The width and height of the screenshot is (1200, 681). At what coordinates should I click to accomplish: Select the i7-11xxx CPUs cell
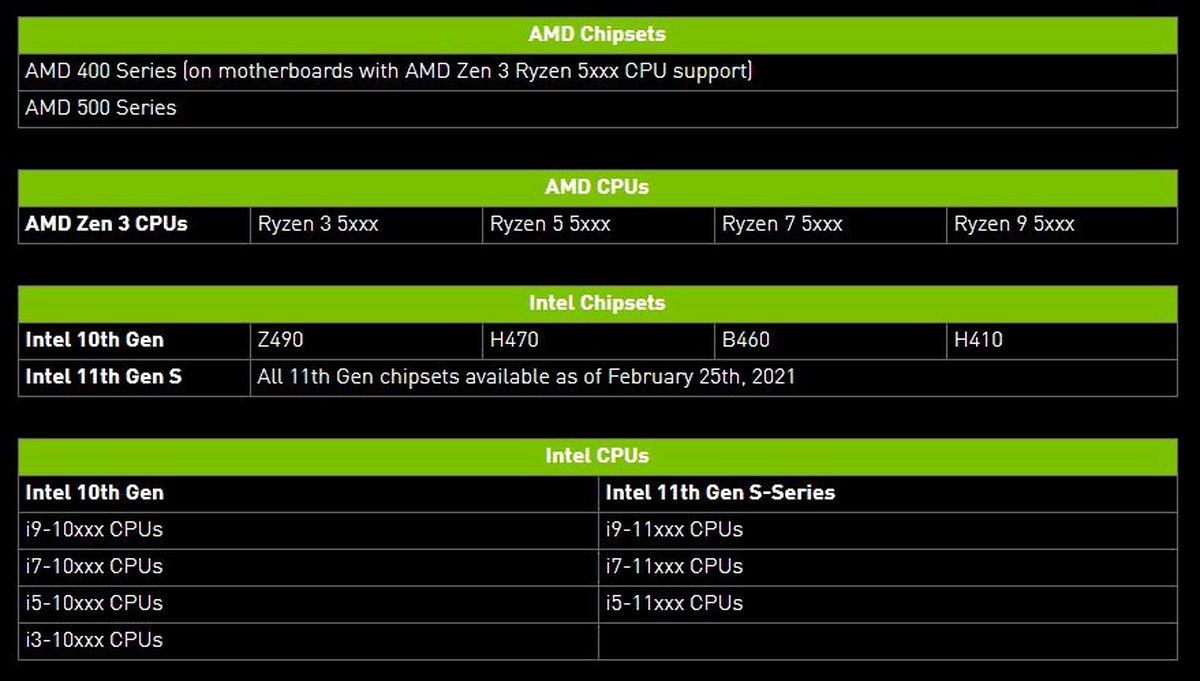point(675,566)
